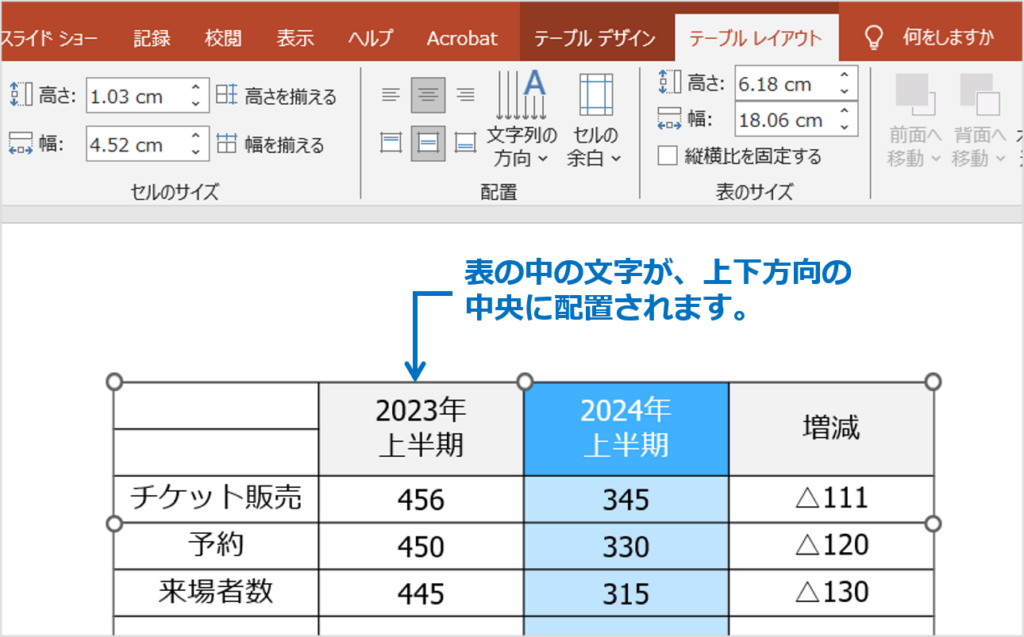Align text to bottom of cell
This screenshot has width=1024, height=637.
pyautogui.click(x=465, y=142)
